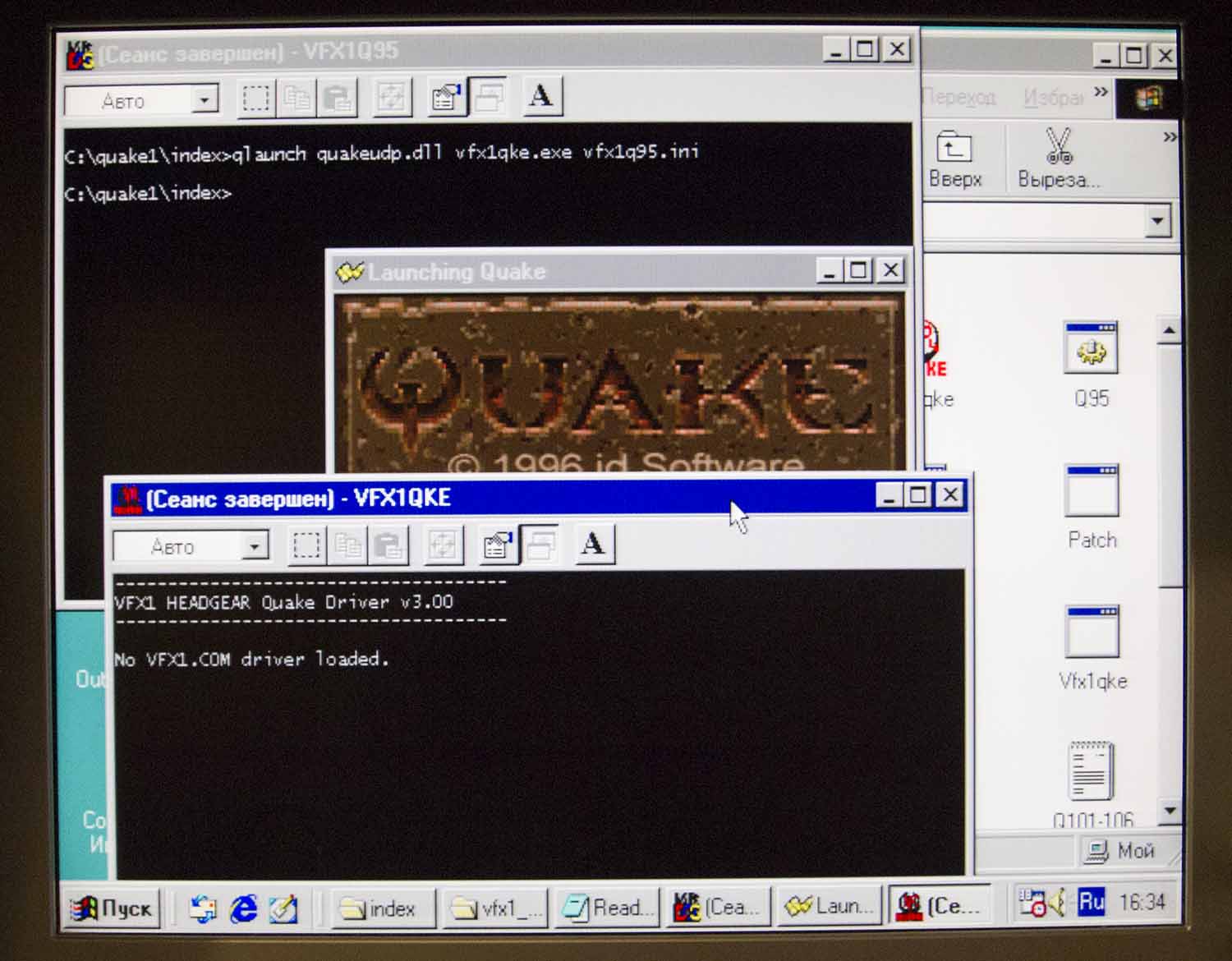
Task: Launch Internet Explorer from quick launch
Action: pos(244,908)
